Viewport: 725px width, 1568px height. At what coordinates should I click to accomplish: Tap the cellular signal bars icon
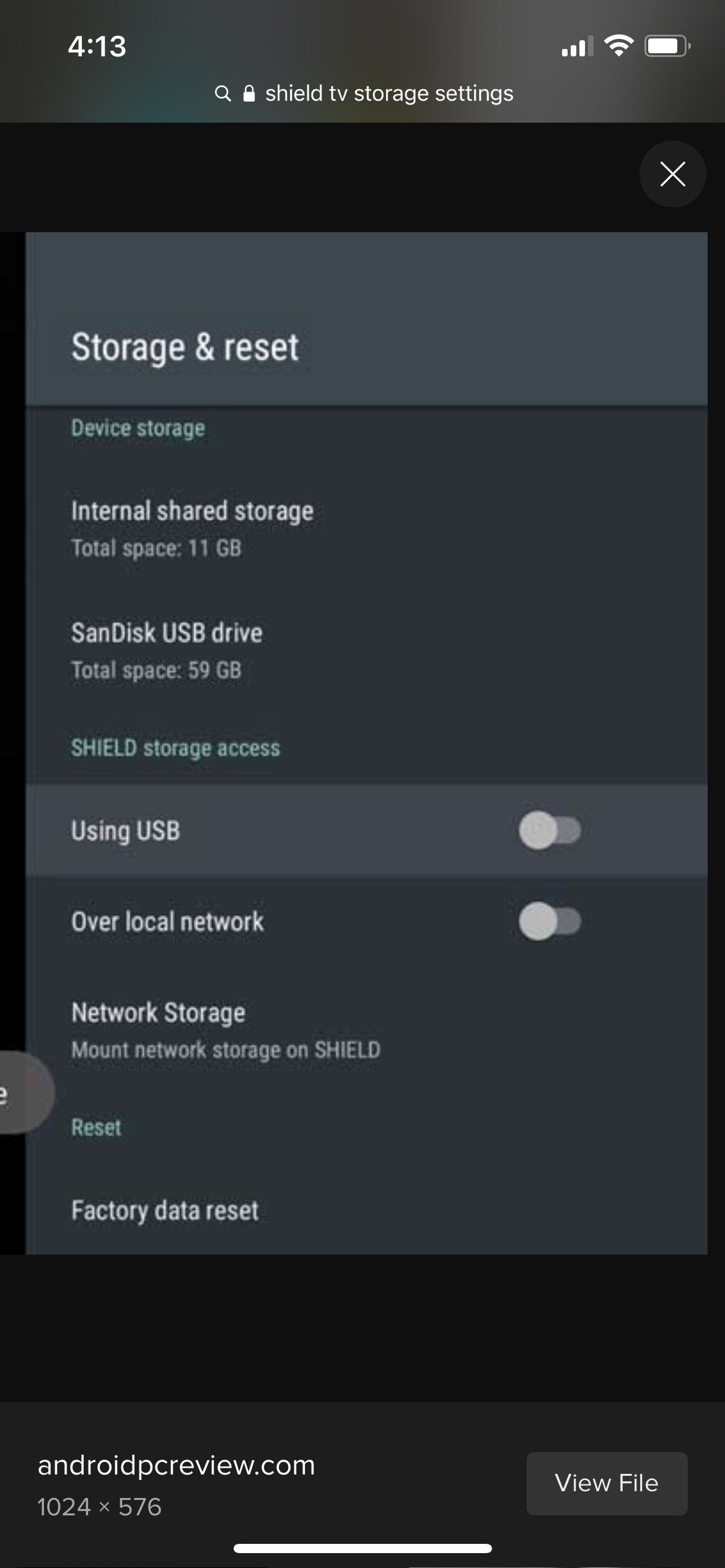[576, 47]
